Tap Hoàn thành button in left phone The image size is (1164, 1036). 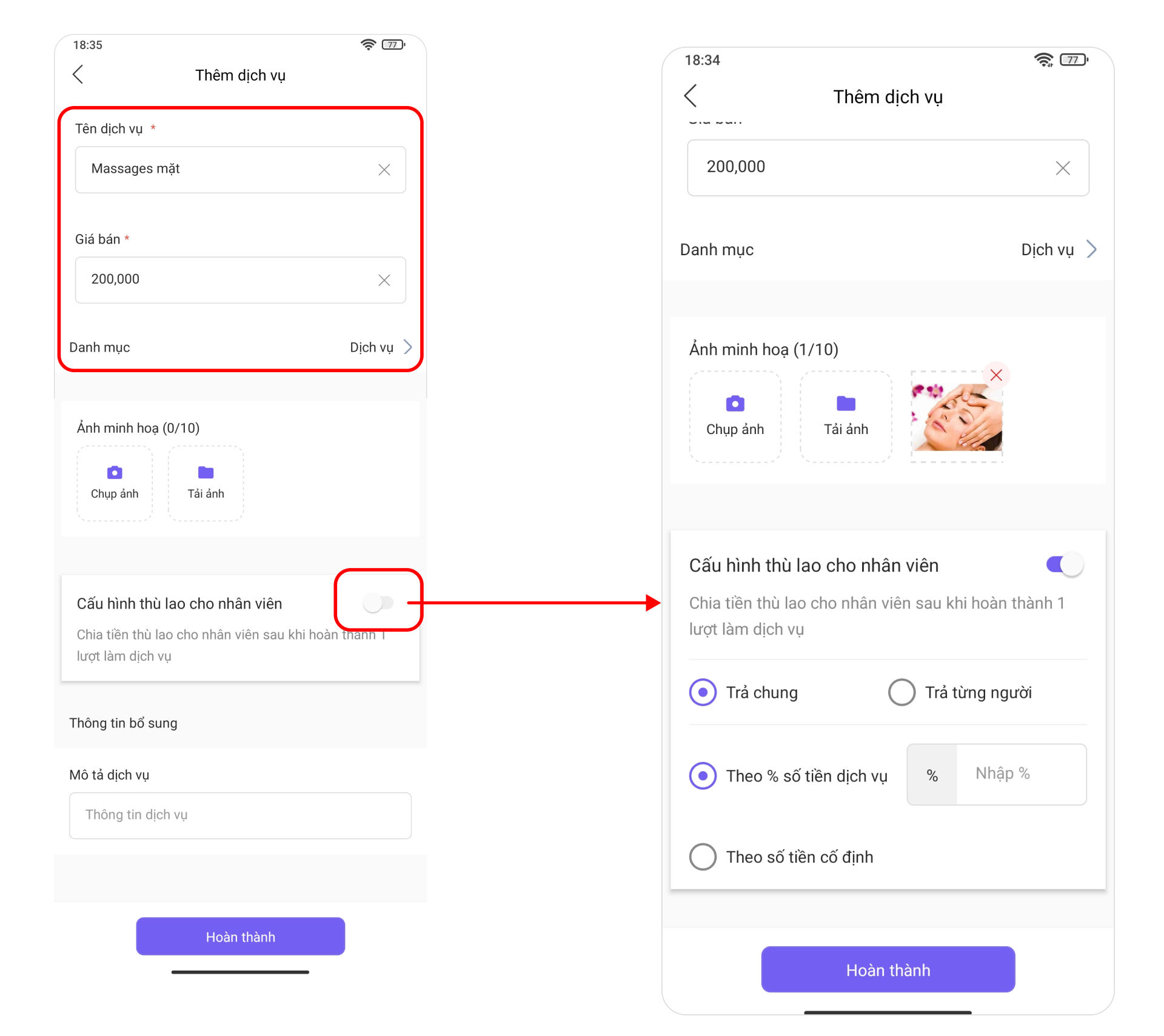240,937
